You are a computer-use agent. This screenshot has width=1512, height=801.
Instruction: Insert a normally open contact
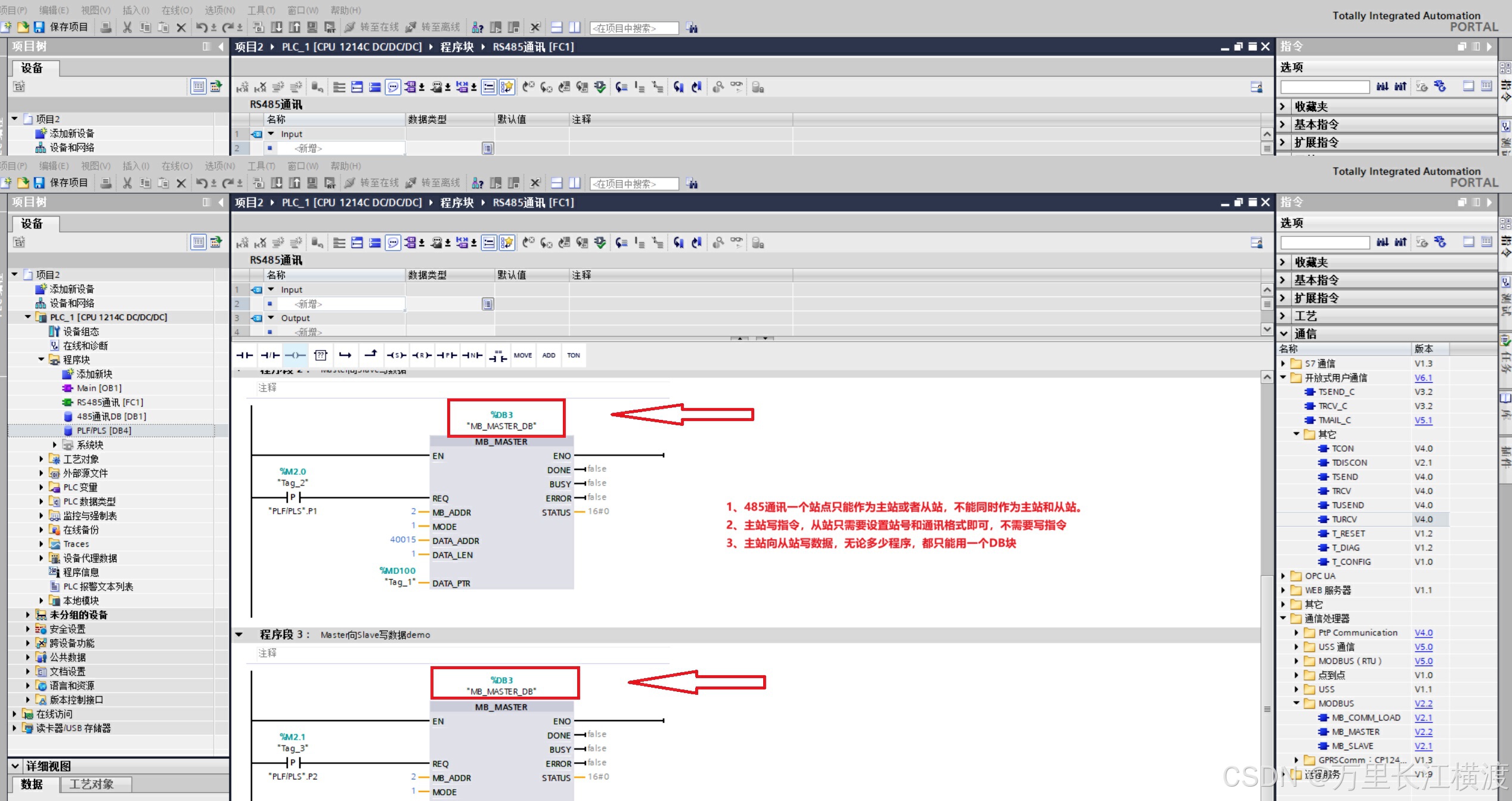pos(244,355)
